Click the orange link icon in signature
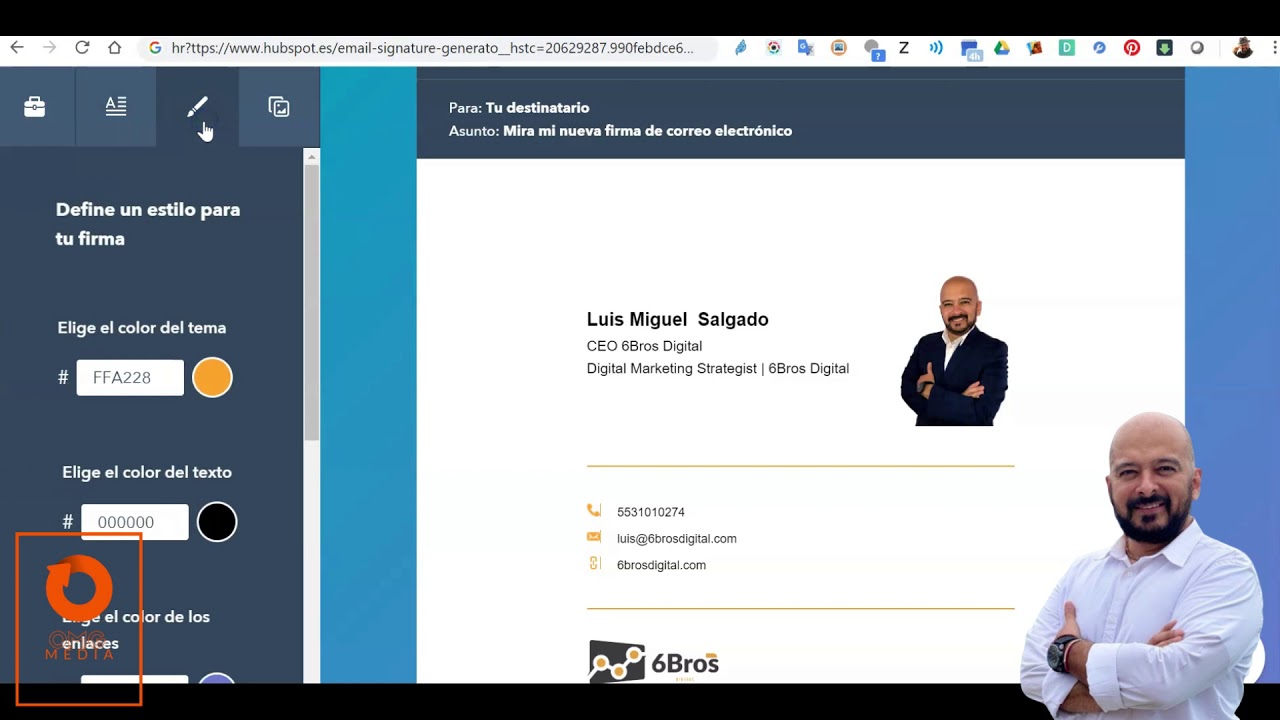Screen dimensions: 1280x720 [594, 564]
